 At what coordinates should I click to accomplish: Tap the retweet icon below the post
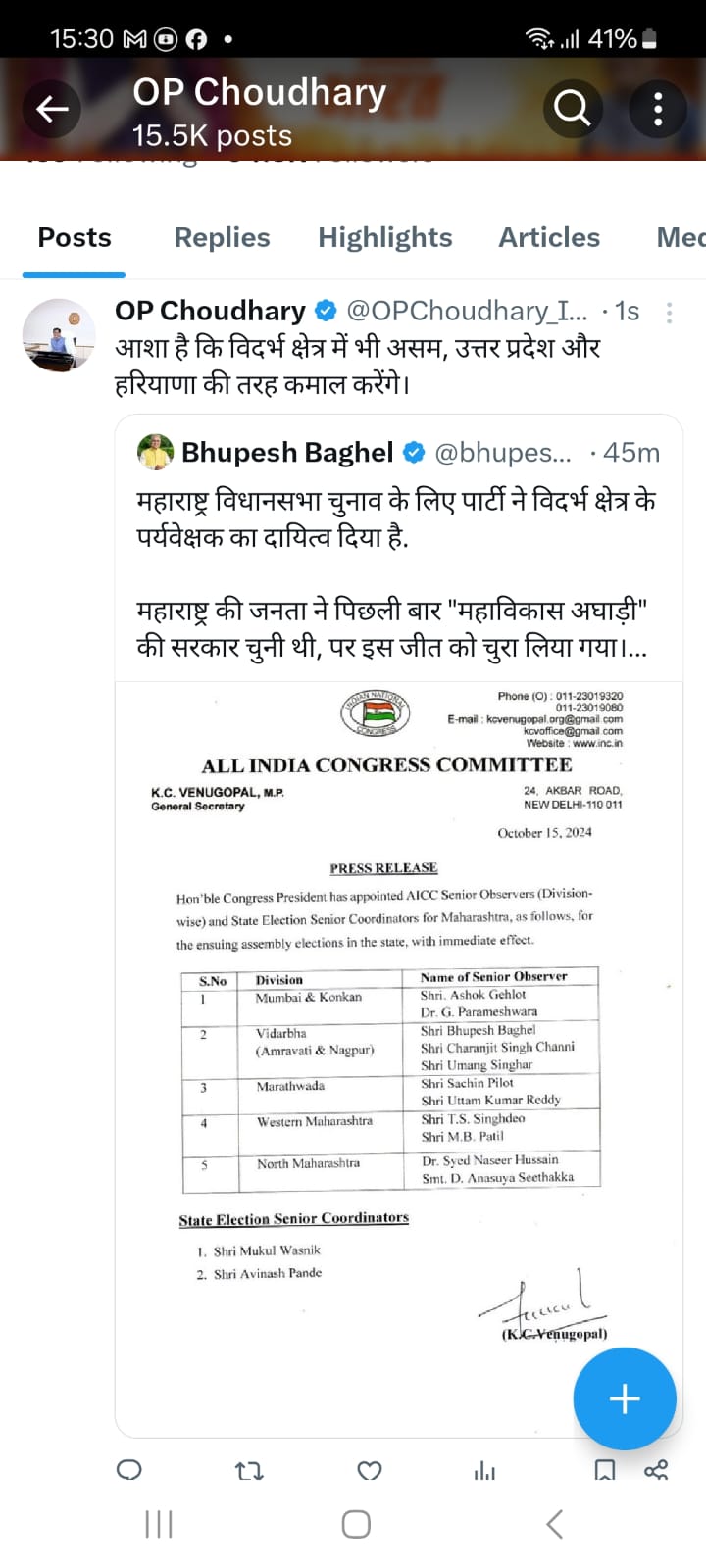(x=249, y=1470)
